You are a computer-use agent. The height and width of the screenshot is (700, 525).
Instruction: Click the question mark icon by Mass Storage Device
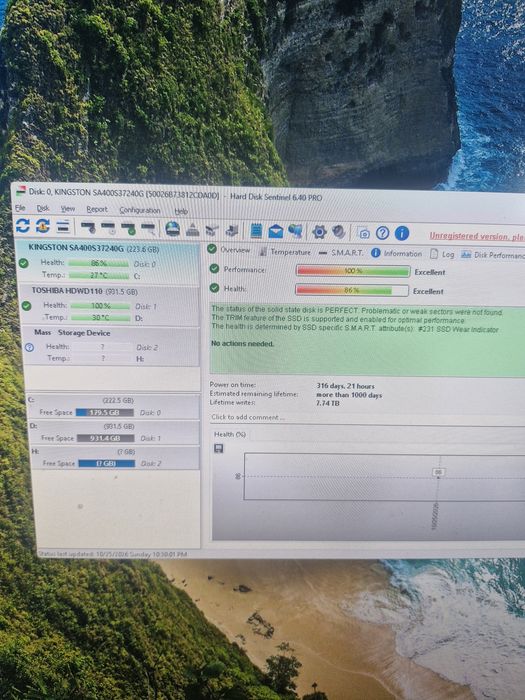(29, 347)
